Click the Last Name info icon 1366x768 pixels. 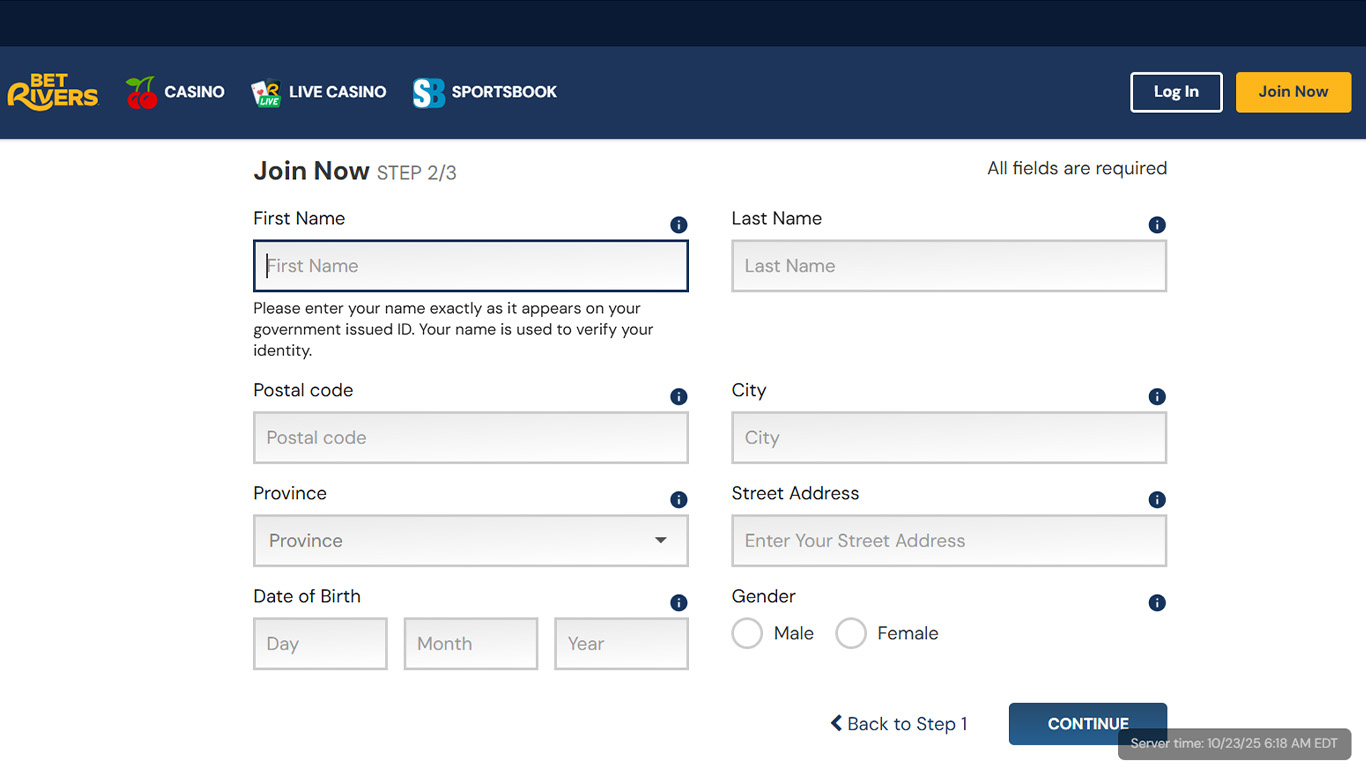click(x=1157, y=225)
